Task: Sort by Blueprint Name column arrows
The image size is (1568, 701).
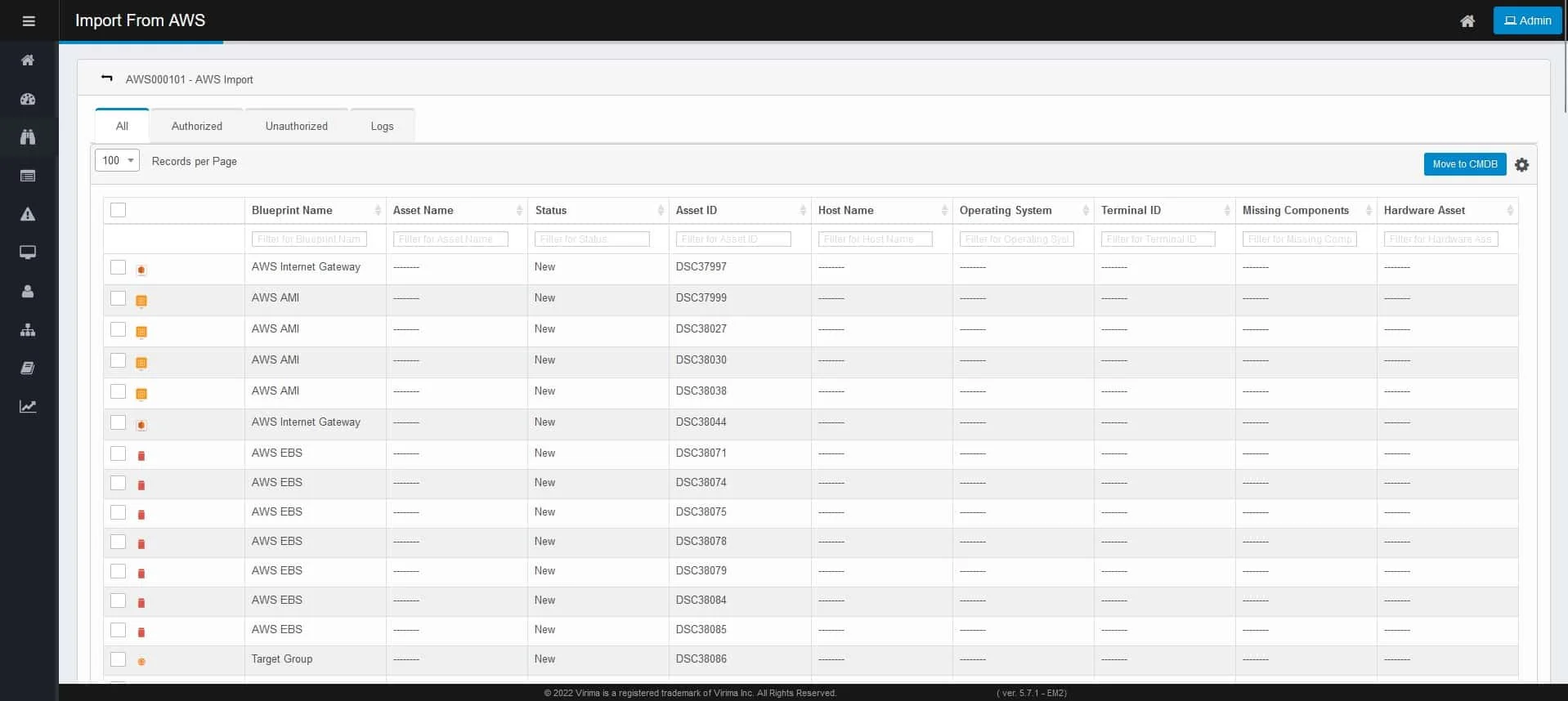Action: pyautogui.click(x=378, y=211)
